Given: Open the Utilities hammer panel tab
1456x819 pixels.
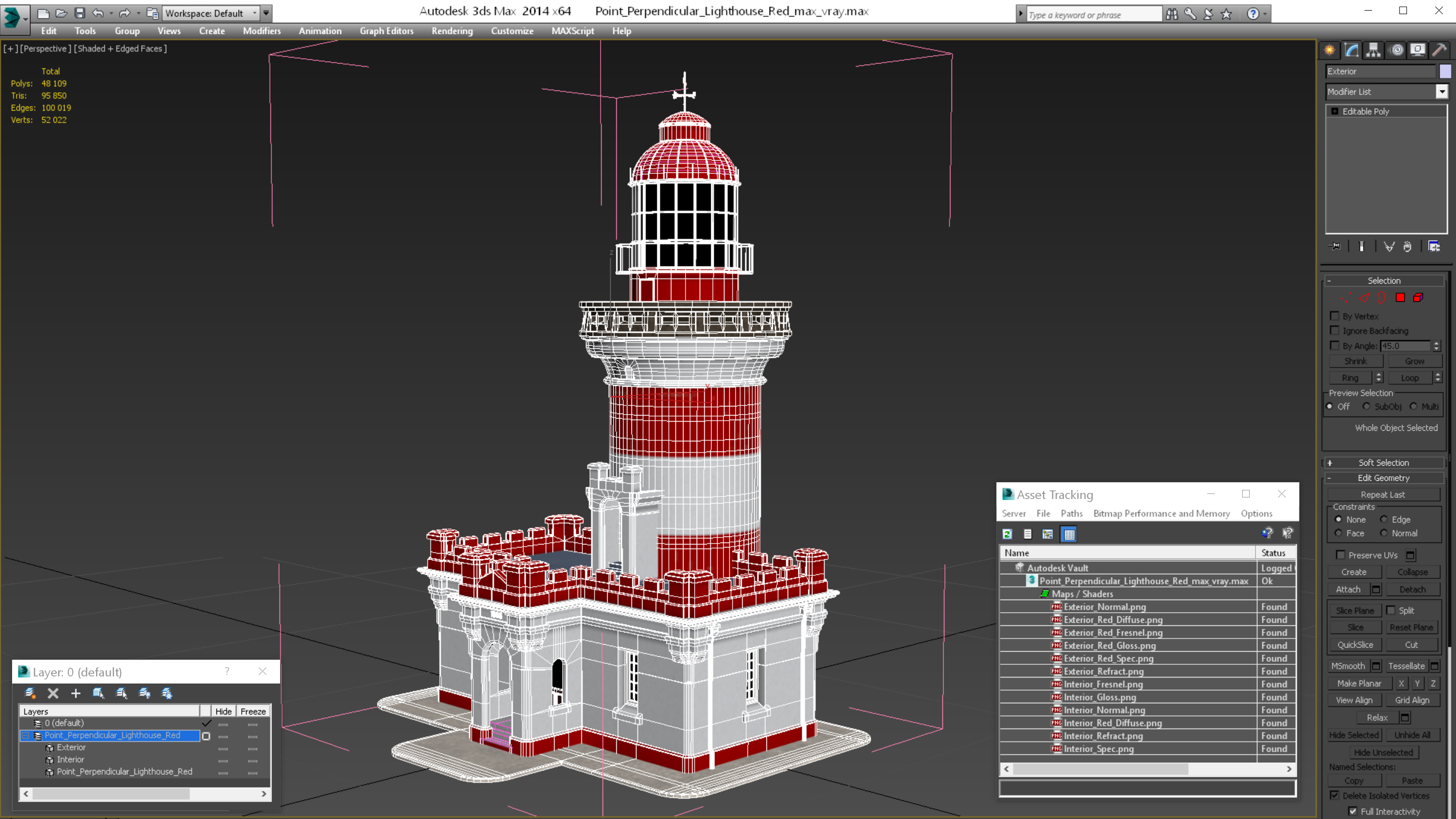Looking at the screenshot, I should point(1440,51).
